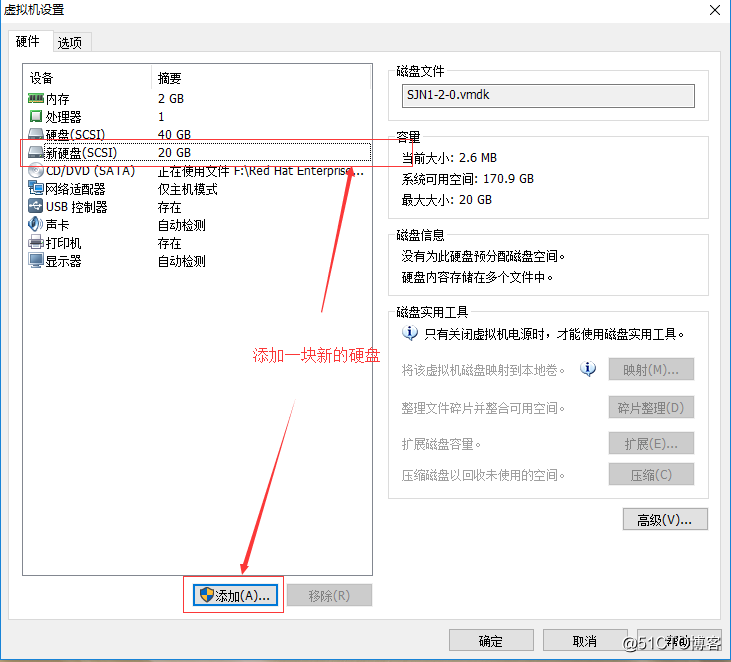This screenshot has height=662, width=731.
Task: Click the processor (处理器) chip icon
Action: (x=36, y=116)
